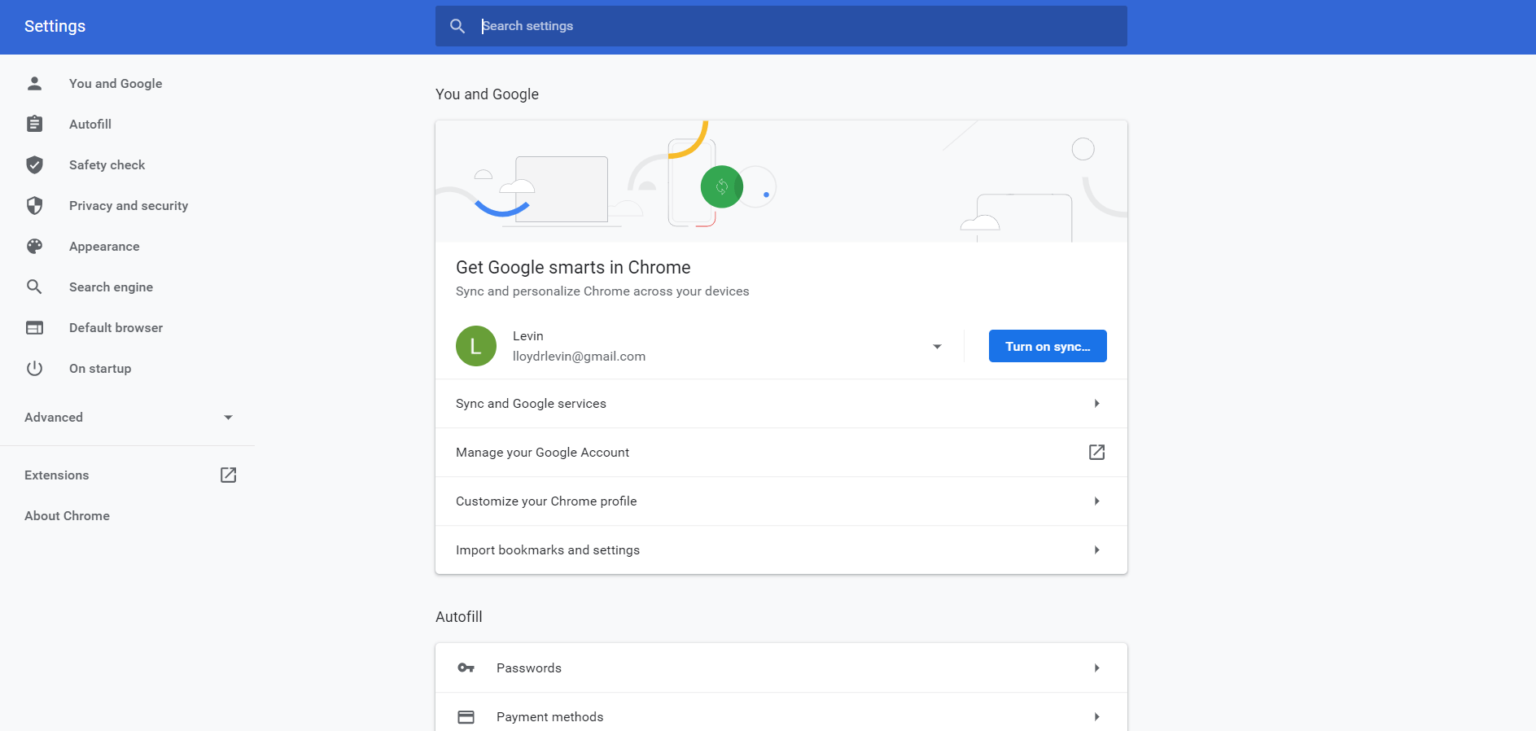The width and height of the screenshot is (1536, 731).
Task: Click the You and Google section heading in main panel
Action: [487, 94]
